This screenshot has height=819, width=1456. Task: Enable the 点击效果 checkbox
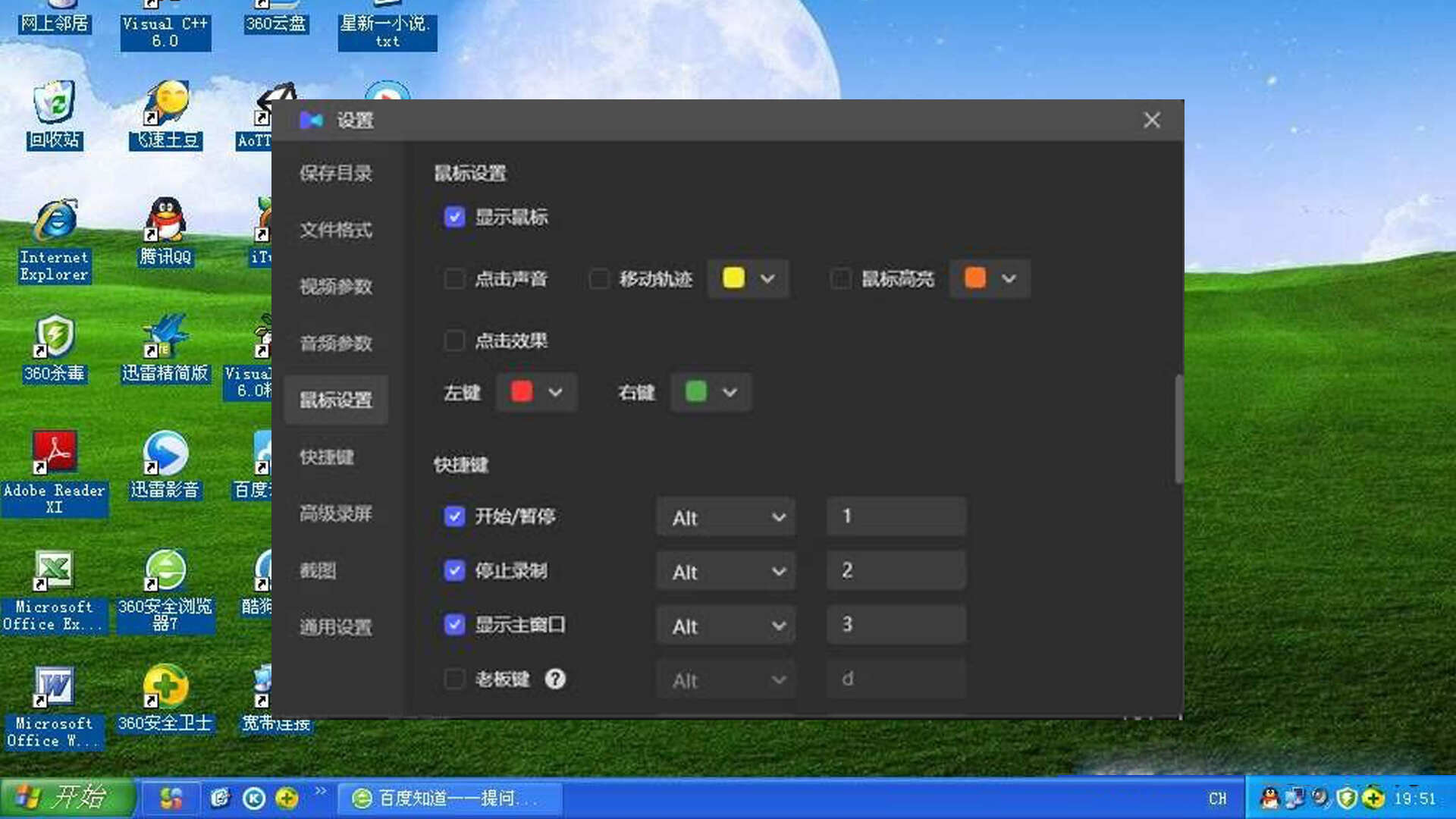454,340
